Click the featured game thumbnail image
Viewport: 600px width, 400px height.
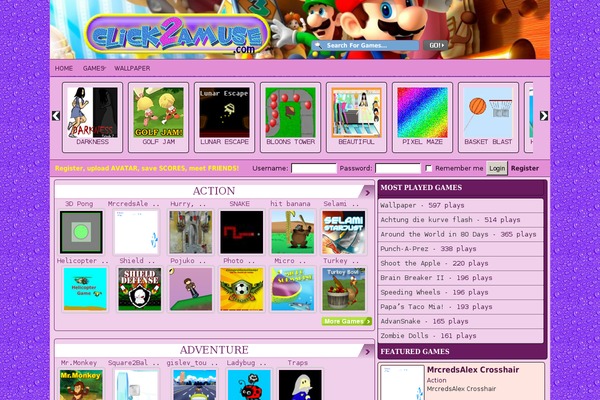(x=402, y=383)
